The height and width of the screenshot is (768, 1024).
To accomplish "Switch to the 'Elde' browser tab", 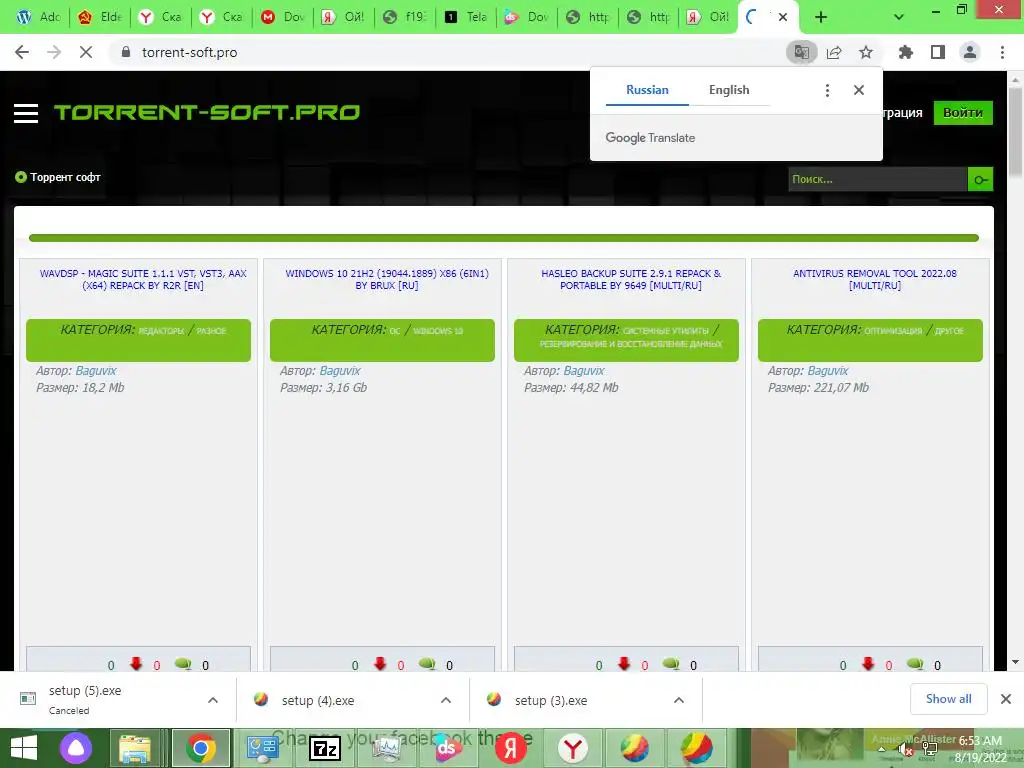I will click(x=101, y=17).
